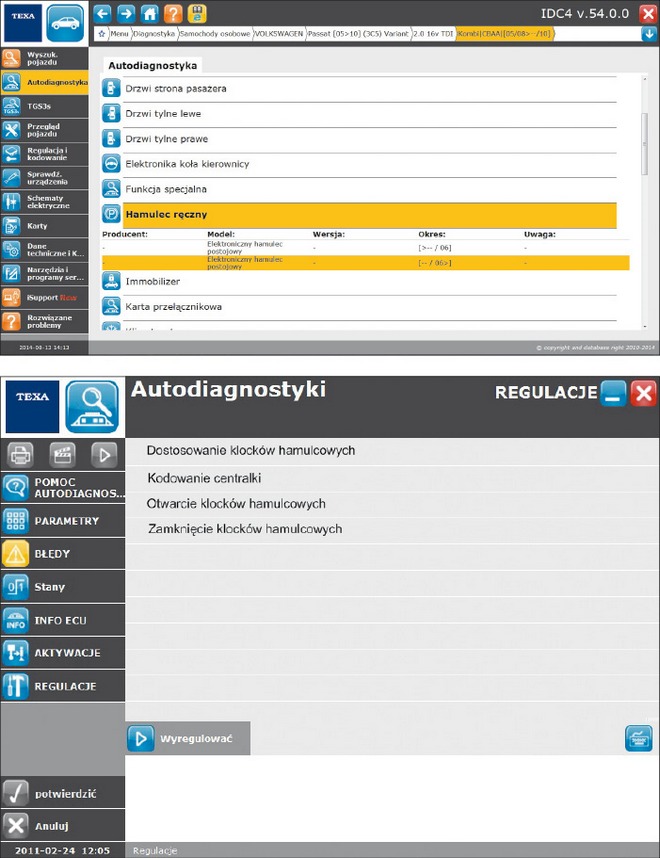The width and height of the screenshot is (660, 858).
Task: Click the forward arrow navigation button
Action: coord(126,13)
